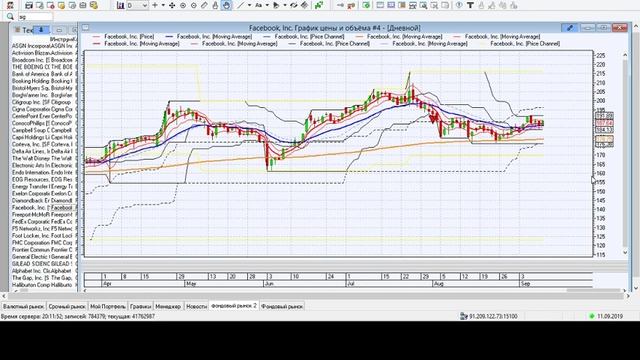Select the Halliburton Company row
Screen dimensions: 640x360
click(44, 285)
